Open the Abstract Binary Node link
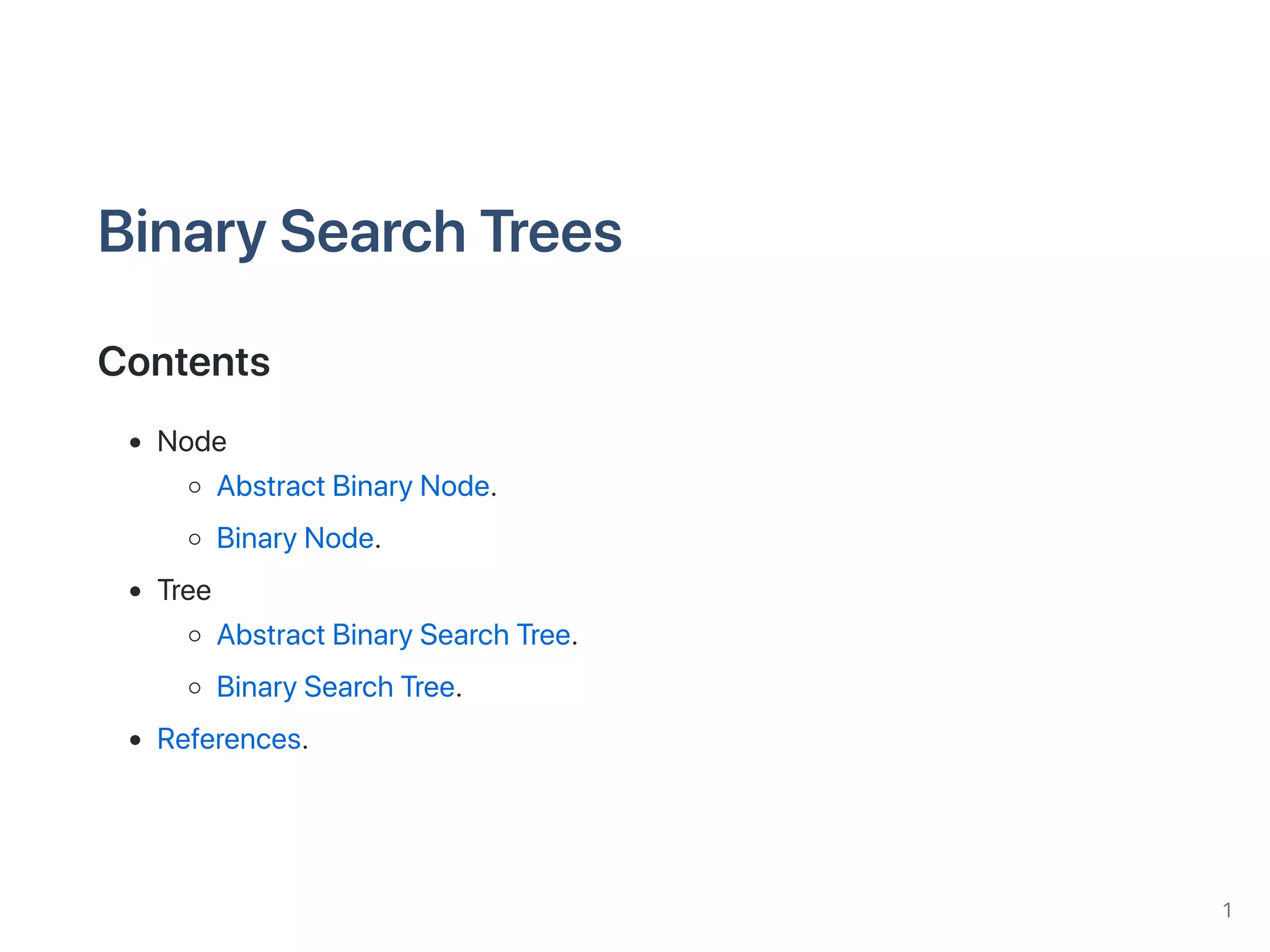 tap(353, 487)
